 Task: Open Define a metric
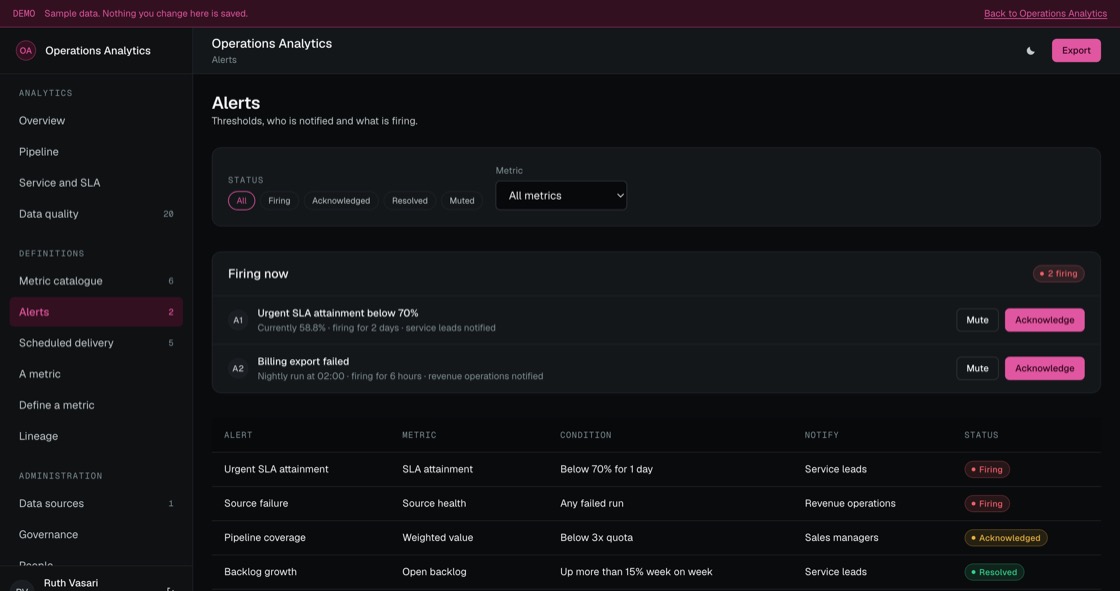tap(96, 405)
